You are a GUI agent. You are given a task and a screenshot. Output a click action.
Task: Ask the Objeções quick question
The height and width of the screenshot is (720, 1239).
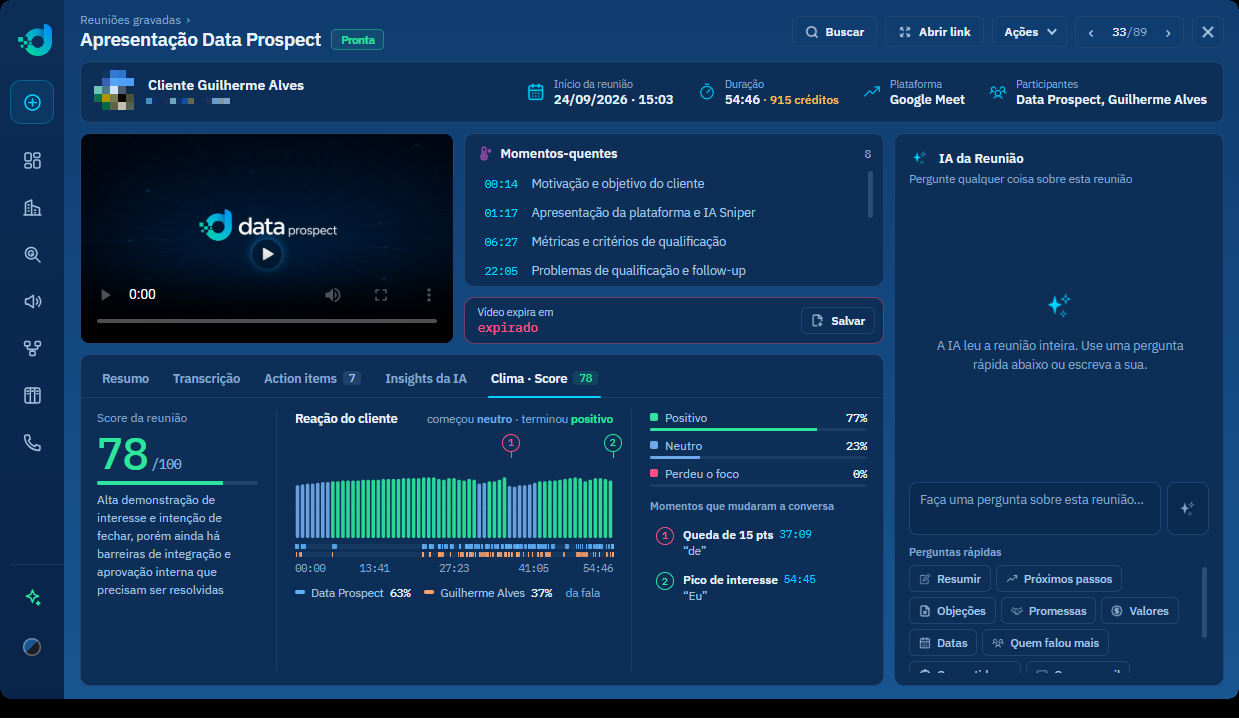coord(952,611)
